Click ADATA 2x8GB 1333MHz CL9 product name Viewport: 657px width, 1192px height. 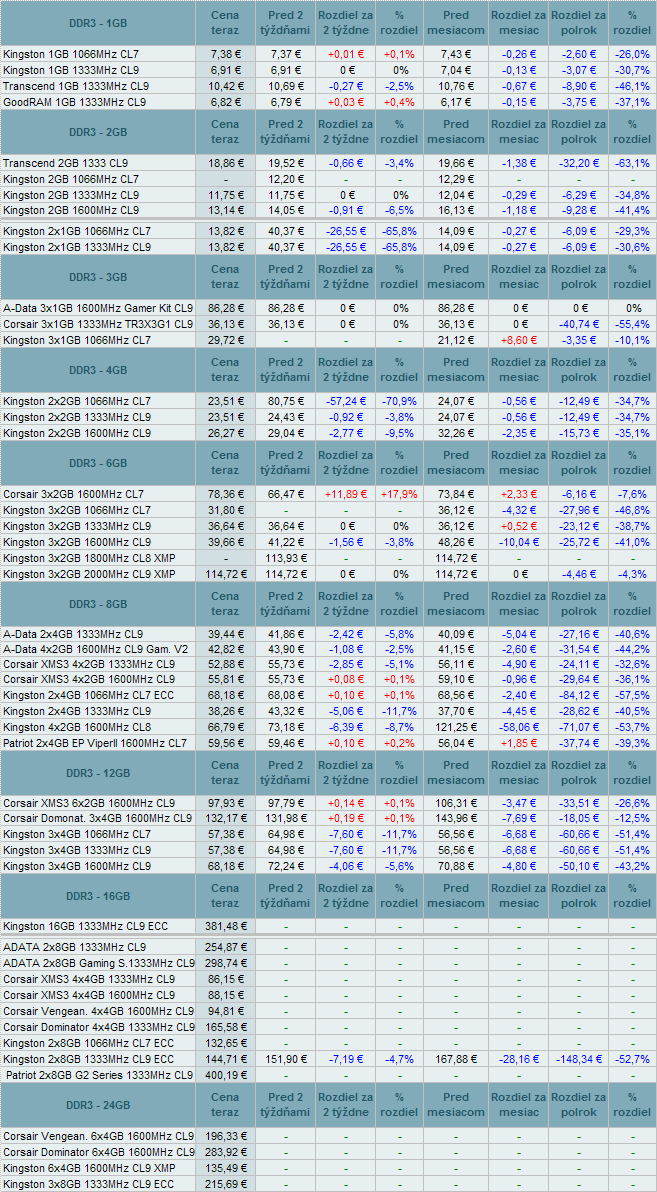click(75, 947)
